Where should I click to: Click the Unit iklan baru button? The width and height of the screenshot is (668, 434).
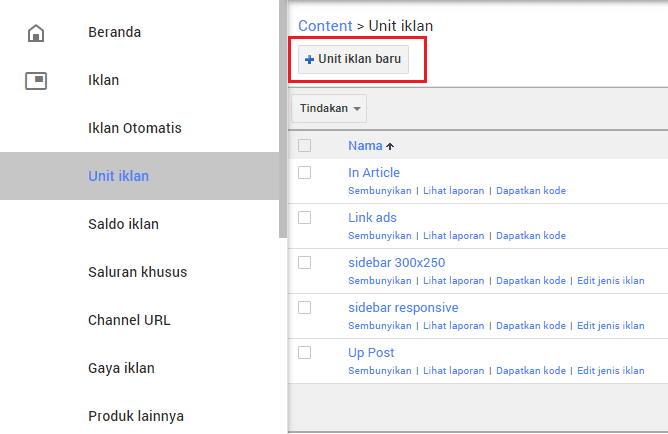pyautogui.click(x=354, y=60)
